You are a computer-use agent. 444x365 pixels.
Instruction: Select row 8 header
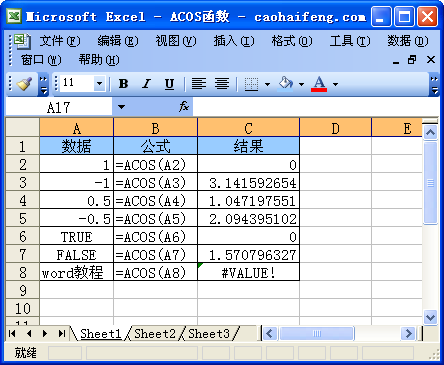click(23, 272)
